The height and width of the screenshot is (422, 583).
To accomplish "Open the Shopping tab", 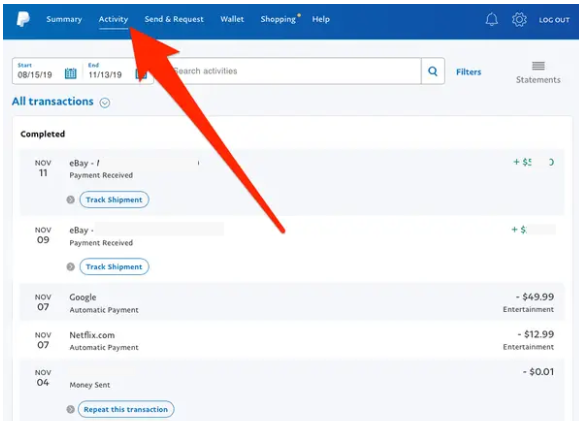I will (x=278, y=19).
